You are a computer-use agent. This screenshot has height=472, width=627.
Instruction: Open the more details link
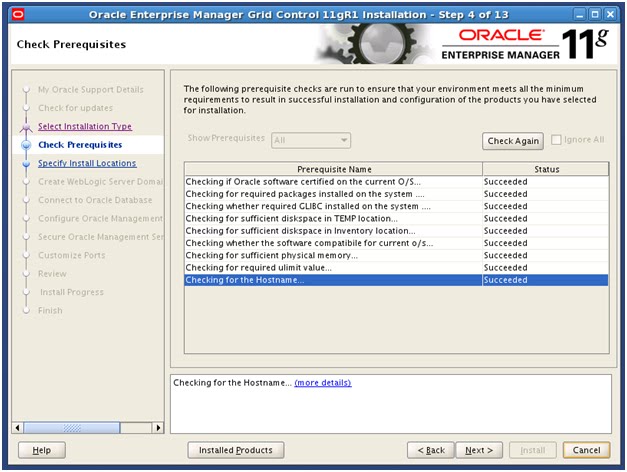[323, 383]
